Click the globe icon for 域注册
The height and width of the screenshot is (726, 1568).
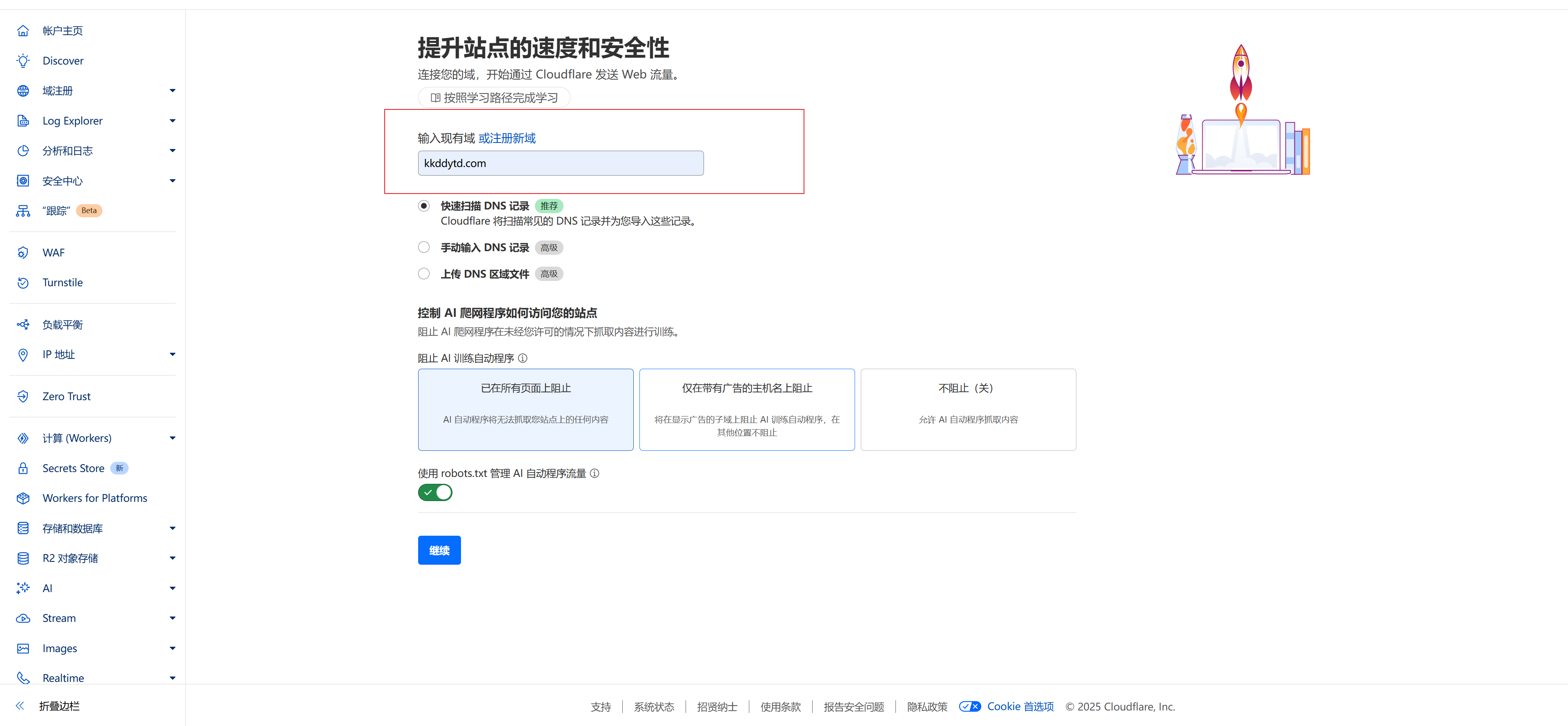[23, 91]
